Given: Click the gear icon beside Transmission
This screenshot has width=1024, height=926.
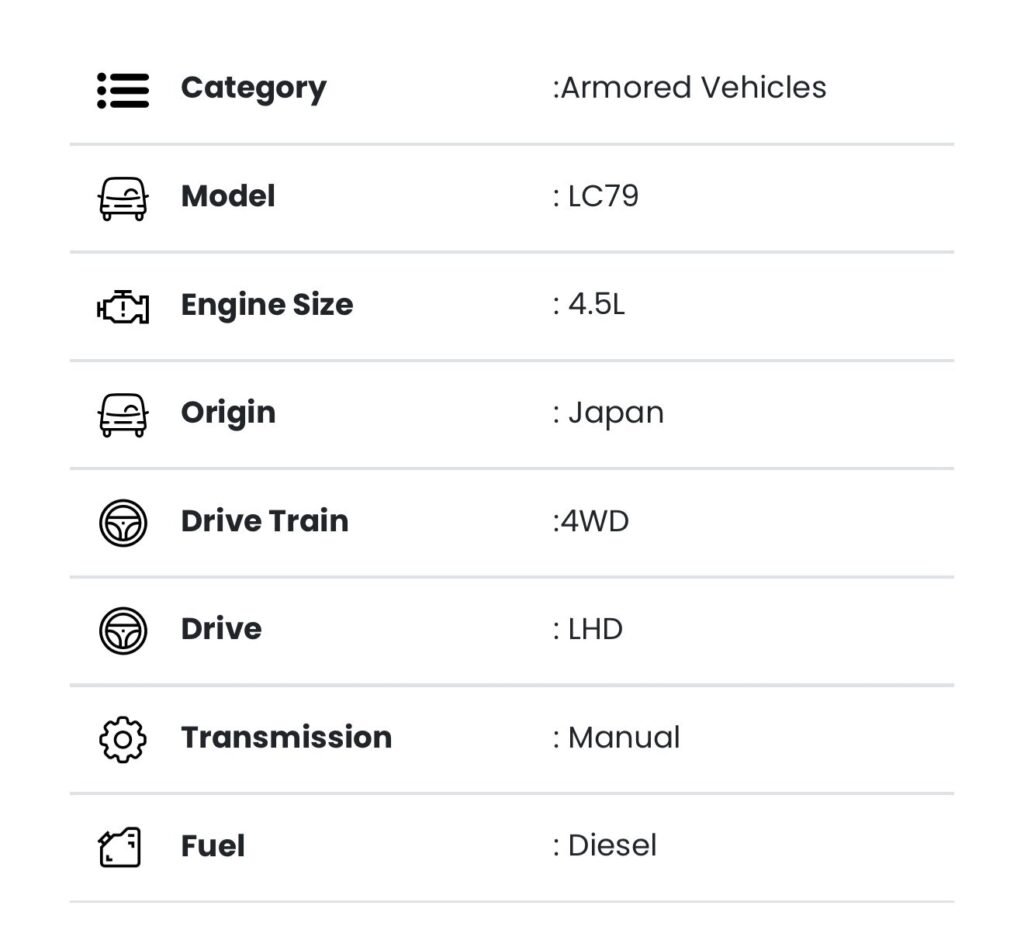Looking at the screenshot, I should click(123, 739).
